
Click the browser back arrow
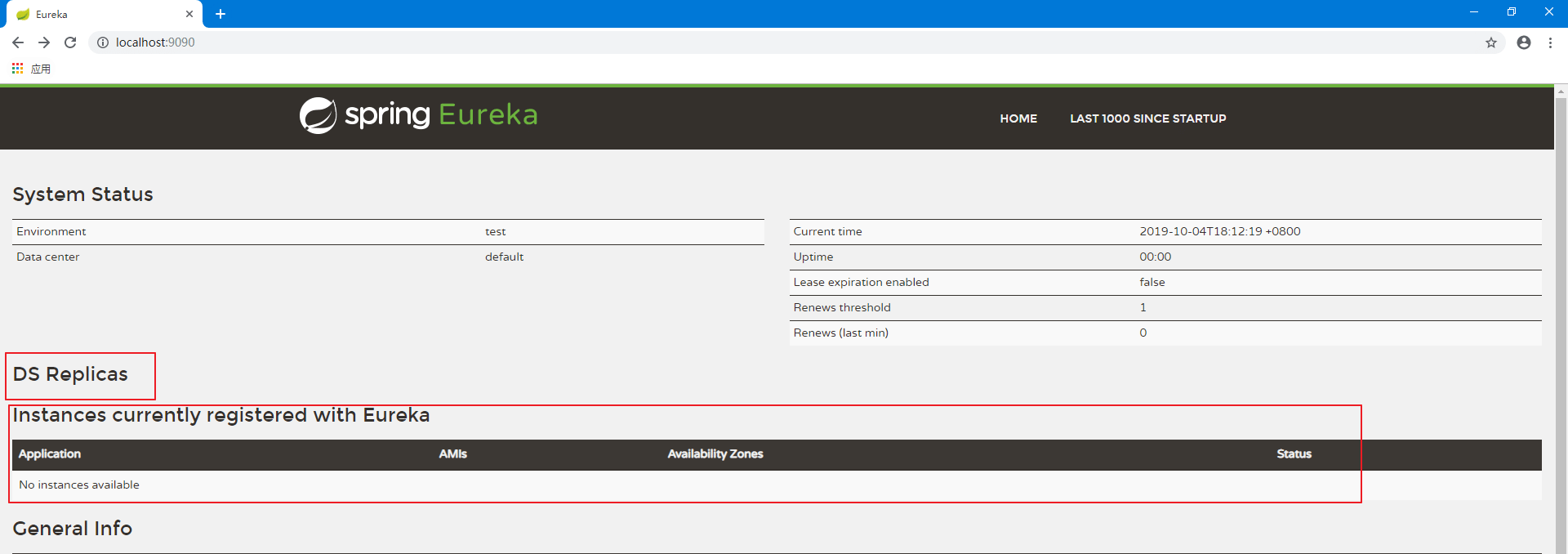point(18,42)
